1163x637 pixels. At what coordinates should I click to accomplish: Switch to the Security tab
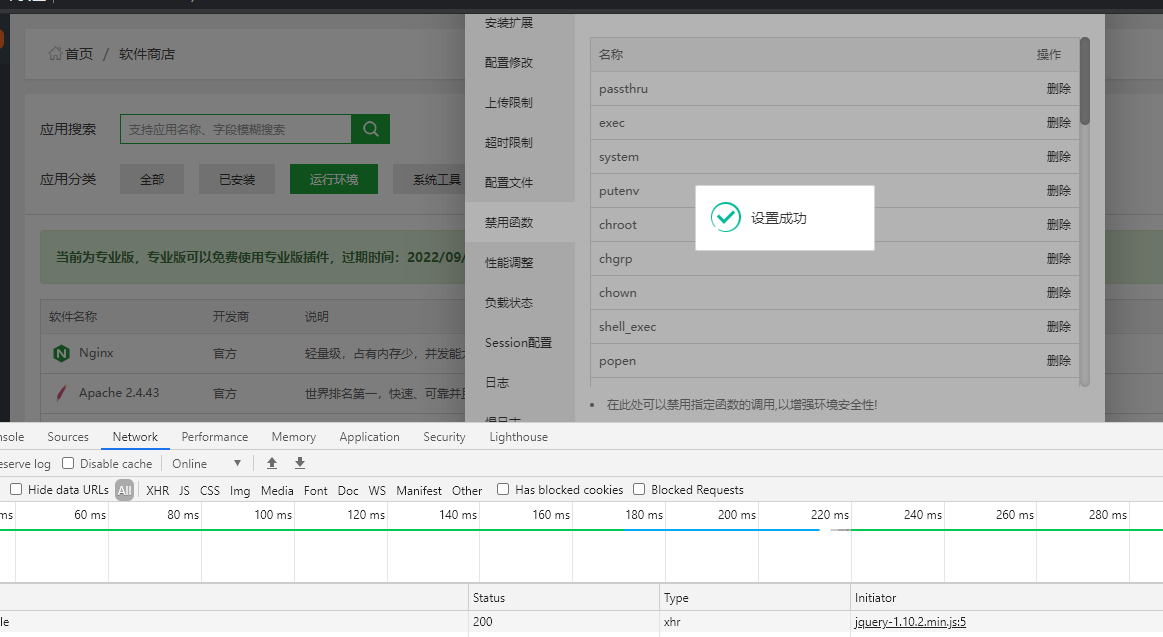point(444,437)
